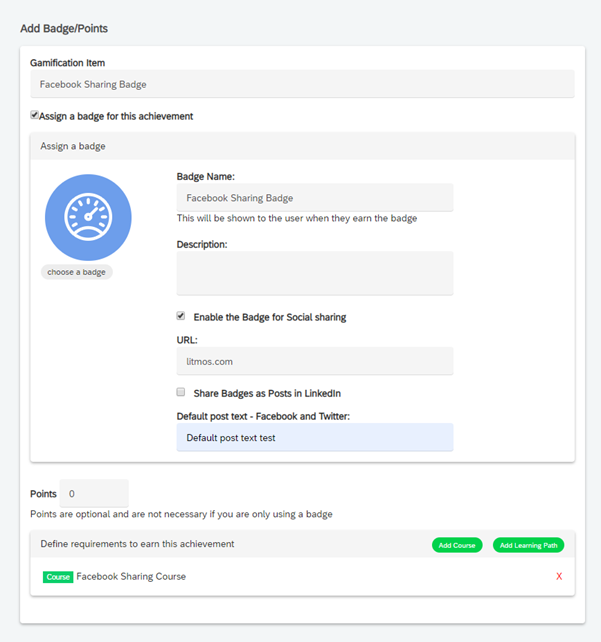Click into the Badge Name field
601x642 pixels.
coord(315,198)
